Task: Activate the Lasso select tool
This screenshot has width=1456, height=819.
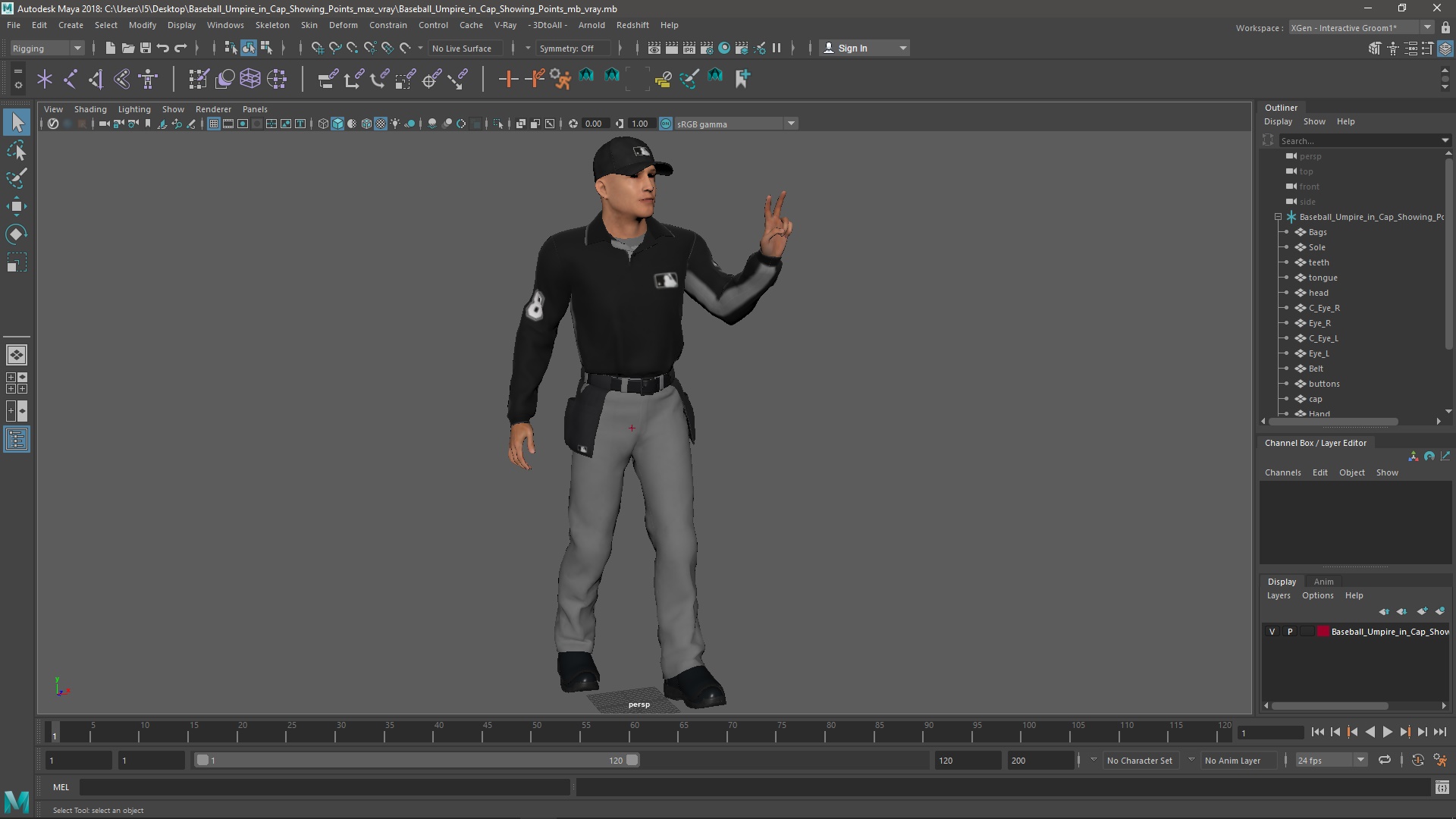Action: click(17, 151)
